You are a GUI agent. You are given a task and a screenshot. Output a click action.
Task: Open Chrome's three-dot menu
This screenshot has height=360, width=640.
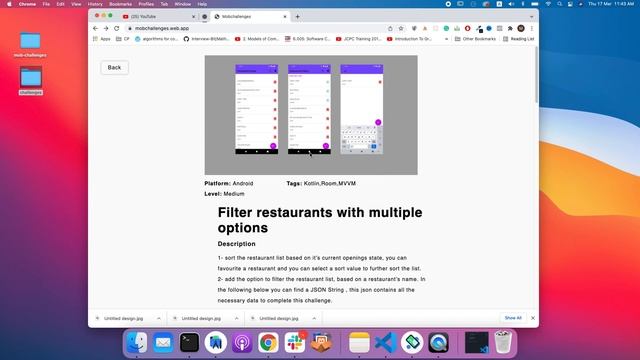(x=531, y=28)
